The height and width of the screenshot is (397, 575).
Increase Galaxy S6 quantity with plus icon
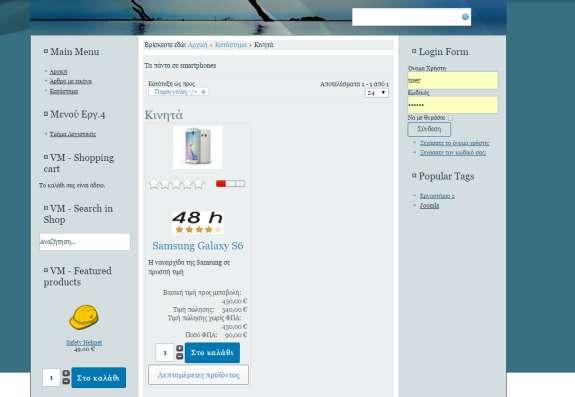tap(180, 348)
